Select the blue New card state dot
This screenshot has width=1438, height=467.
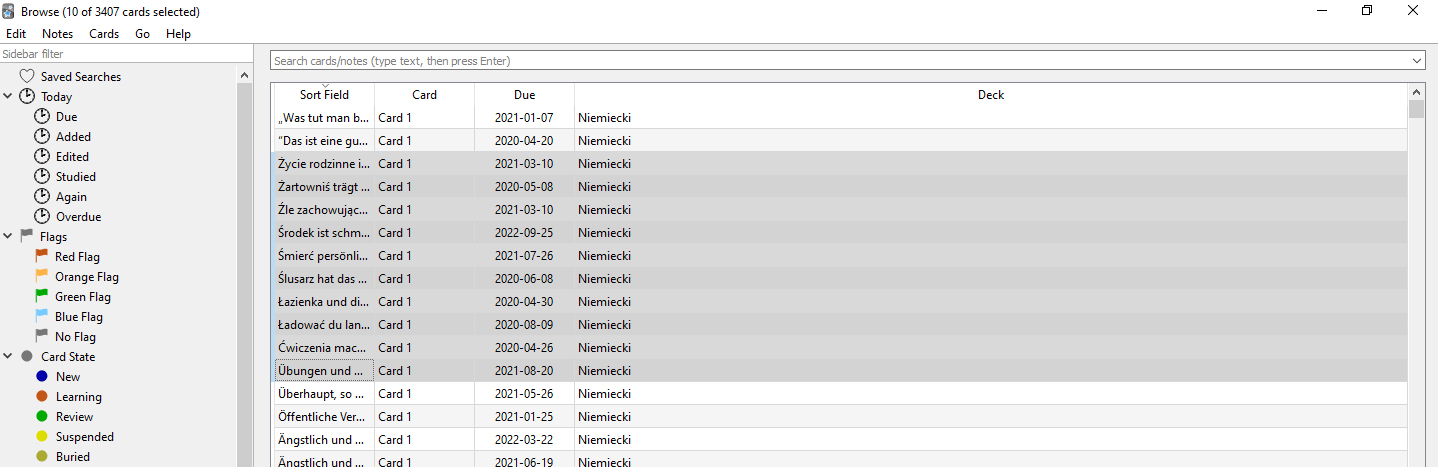click(x=41, y=376)
